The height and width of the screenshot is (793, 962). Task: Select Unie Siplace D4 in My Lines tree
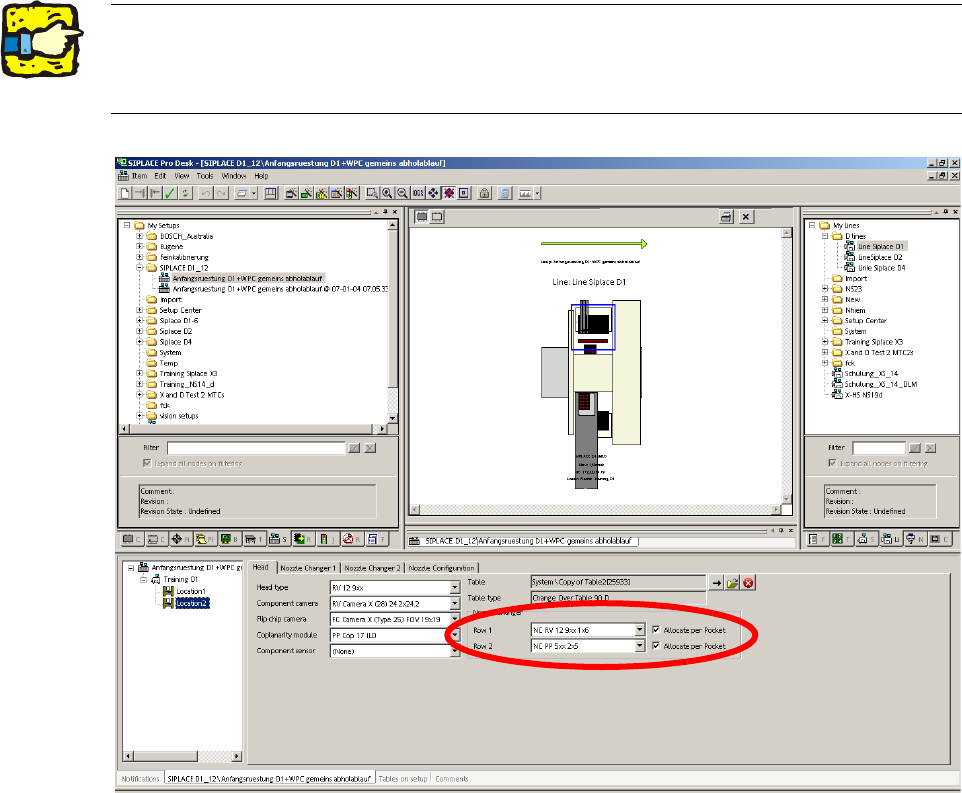pos(882,268)
